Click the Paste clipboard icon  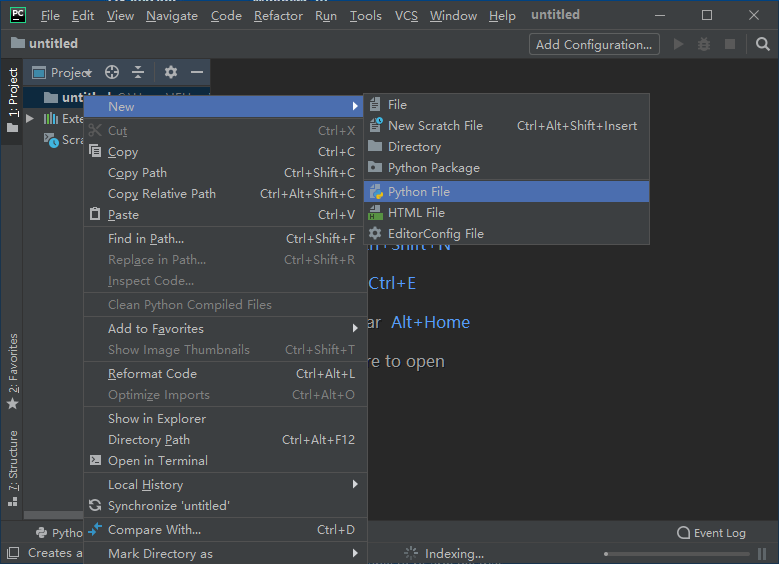[95, 214]
